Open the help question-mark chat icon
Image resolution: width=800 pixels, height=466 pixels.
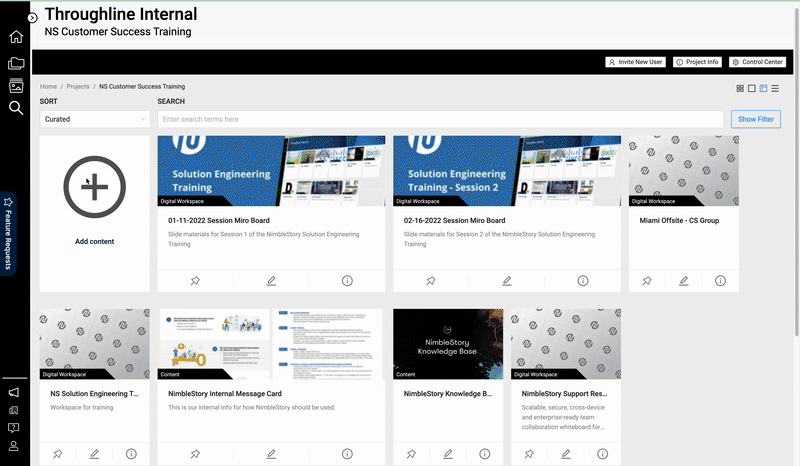14,428
